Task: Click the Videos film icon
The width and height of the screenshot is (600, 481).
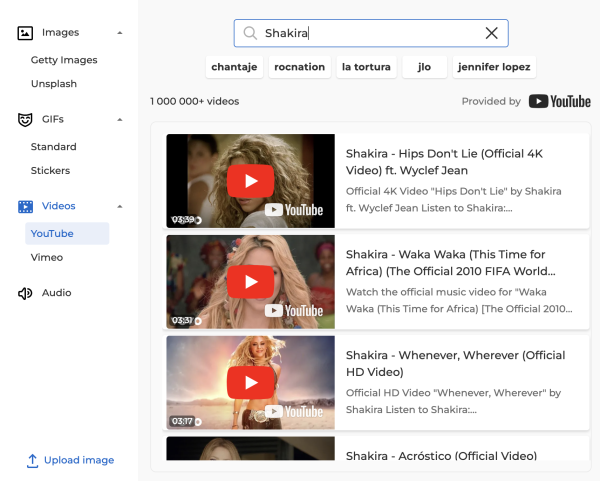Action: (x=25, y=206)
